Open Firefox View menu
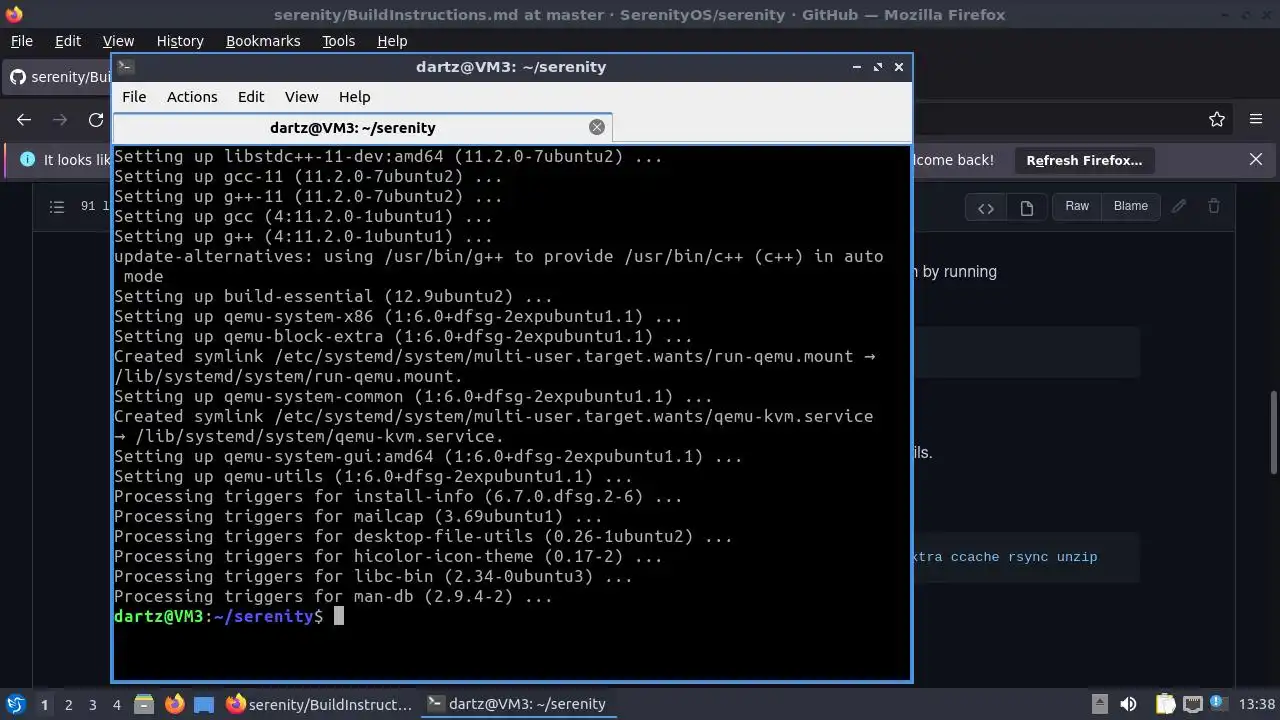Image resolution: width=1280 pixels, height=720 pixels. pyautogui.click(x=118, y=41)
